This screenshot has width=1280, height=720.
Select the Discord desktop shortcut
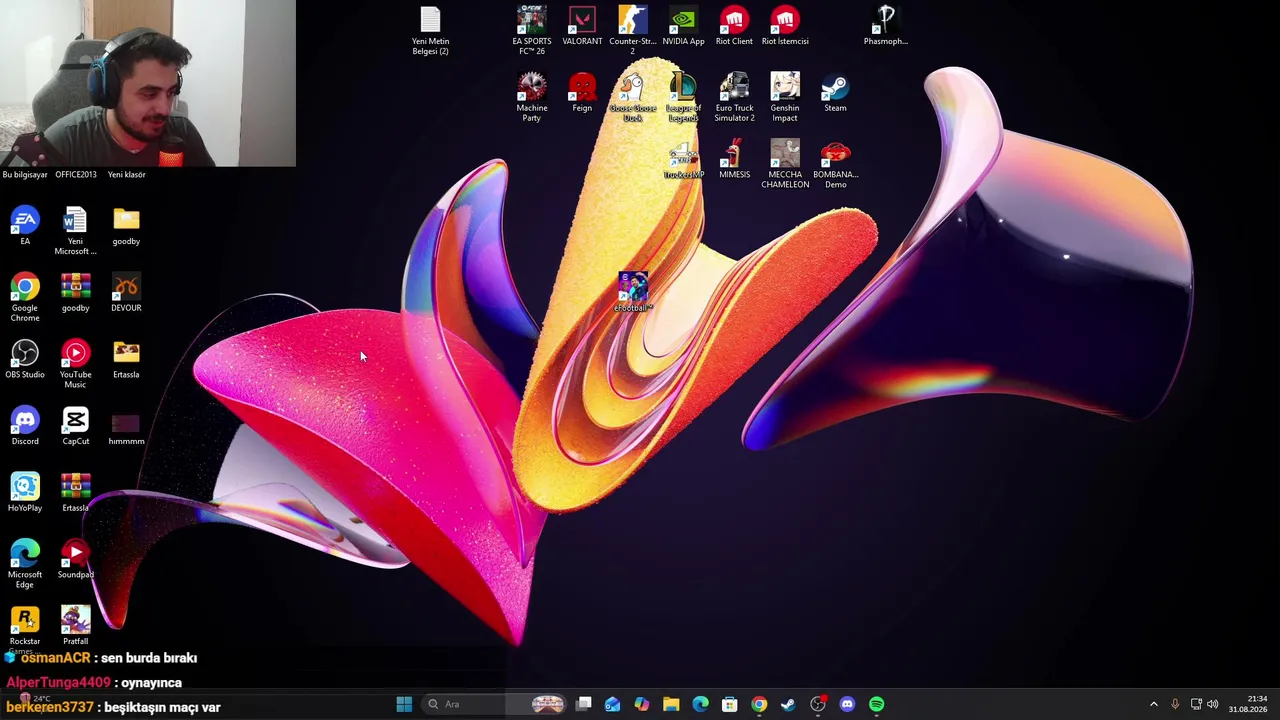[x=25, y=426]
